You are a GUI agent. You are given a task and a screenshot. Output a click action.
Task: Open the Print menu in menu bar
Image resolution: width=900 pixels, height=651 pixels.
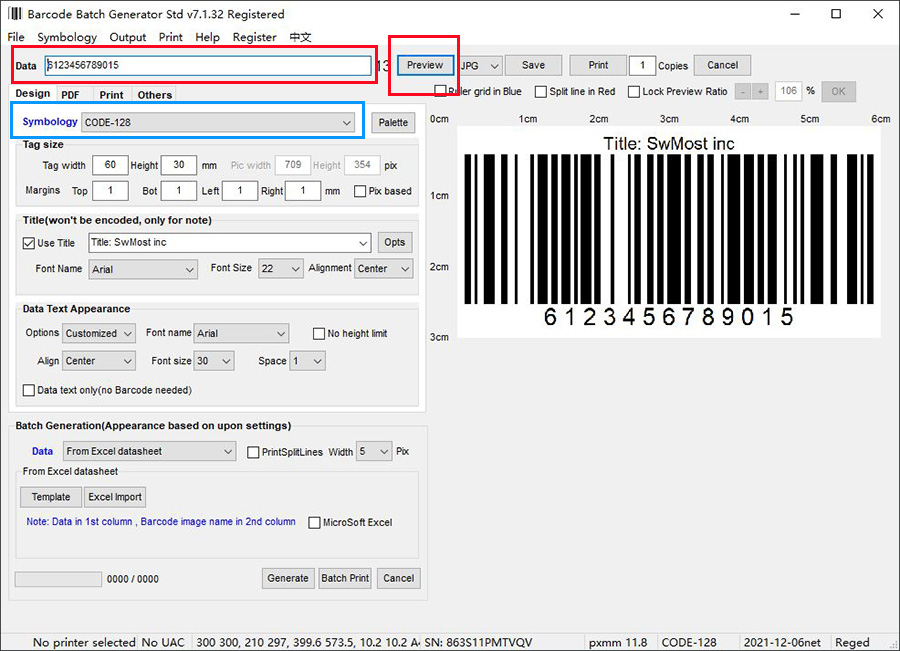(x=170, y=37)
